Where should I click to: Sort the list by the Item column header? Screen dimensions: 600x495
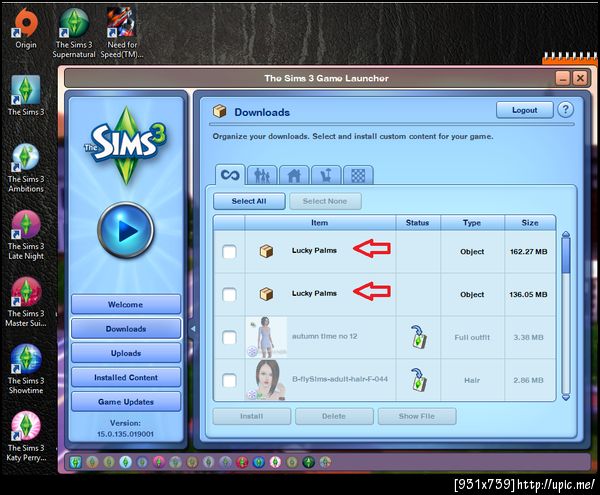pos(320,223)
